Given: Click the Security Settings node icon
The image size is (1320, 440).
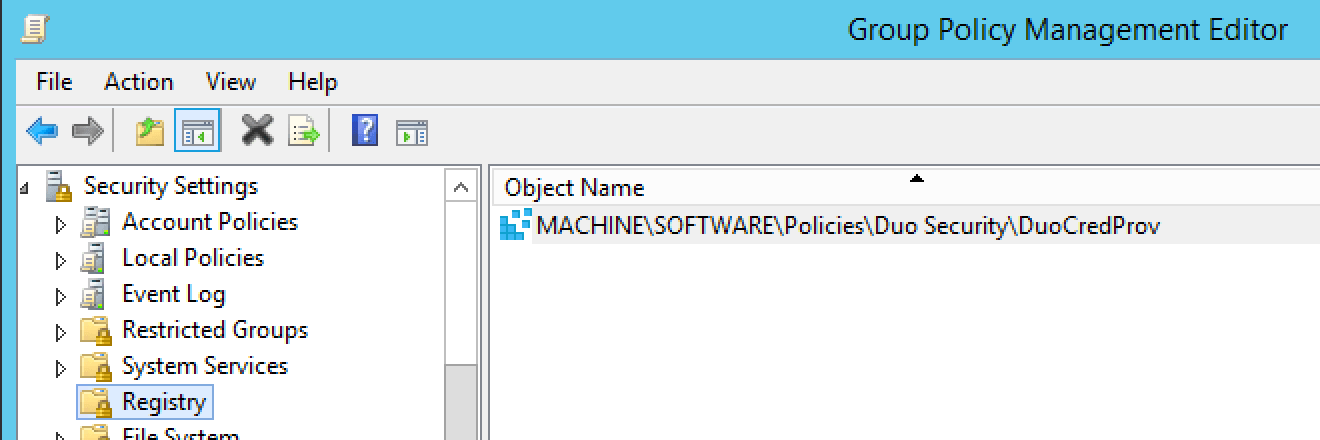Looking at the screenshot, I should click(x=59, y=186).
